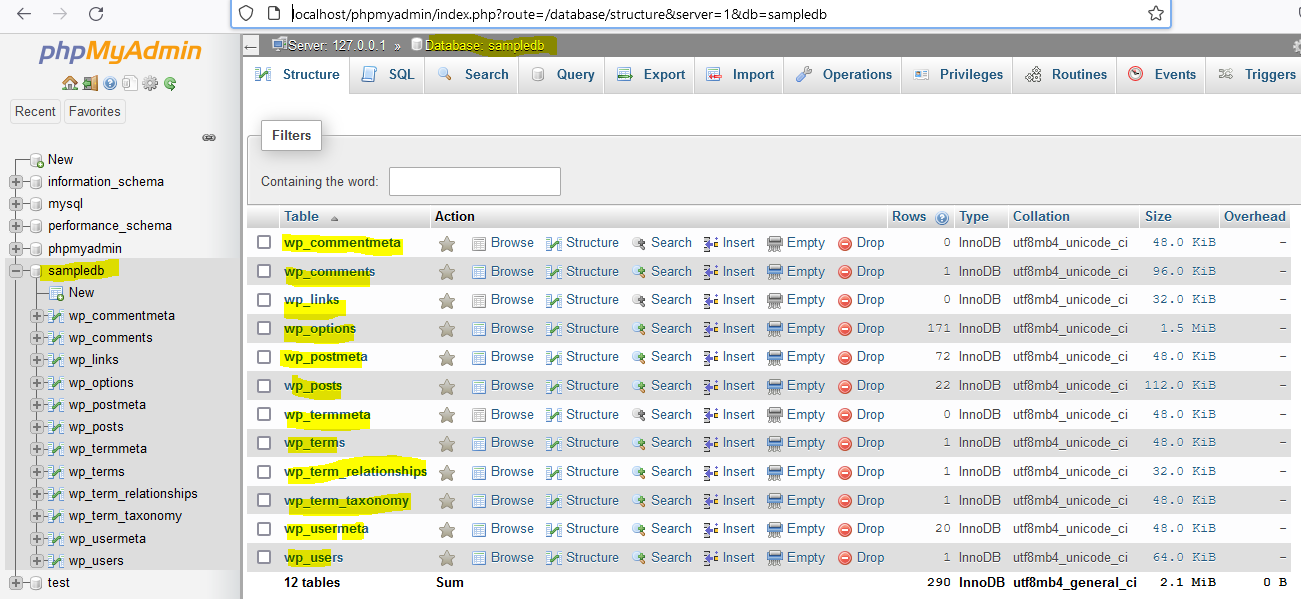The image size is (1301, 599).
Task: Open navigation panel settings gear icon
Action: [x=150, y=84]
